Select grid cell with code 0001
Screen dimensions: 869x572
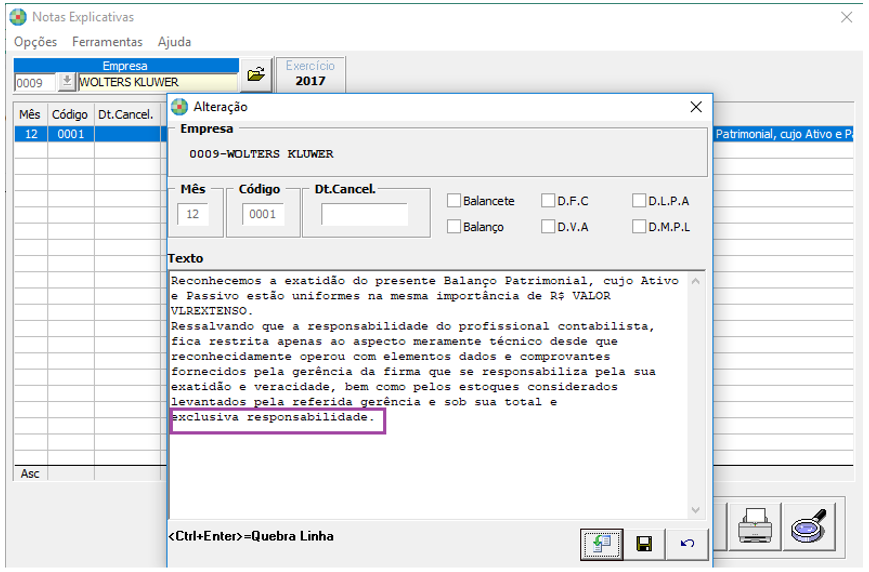(71, 134)
